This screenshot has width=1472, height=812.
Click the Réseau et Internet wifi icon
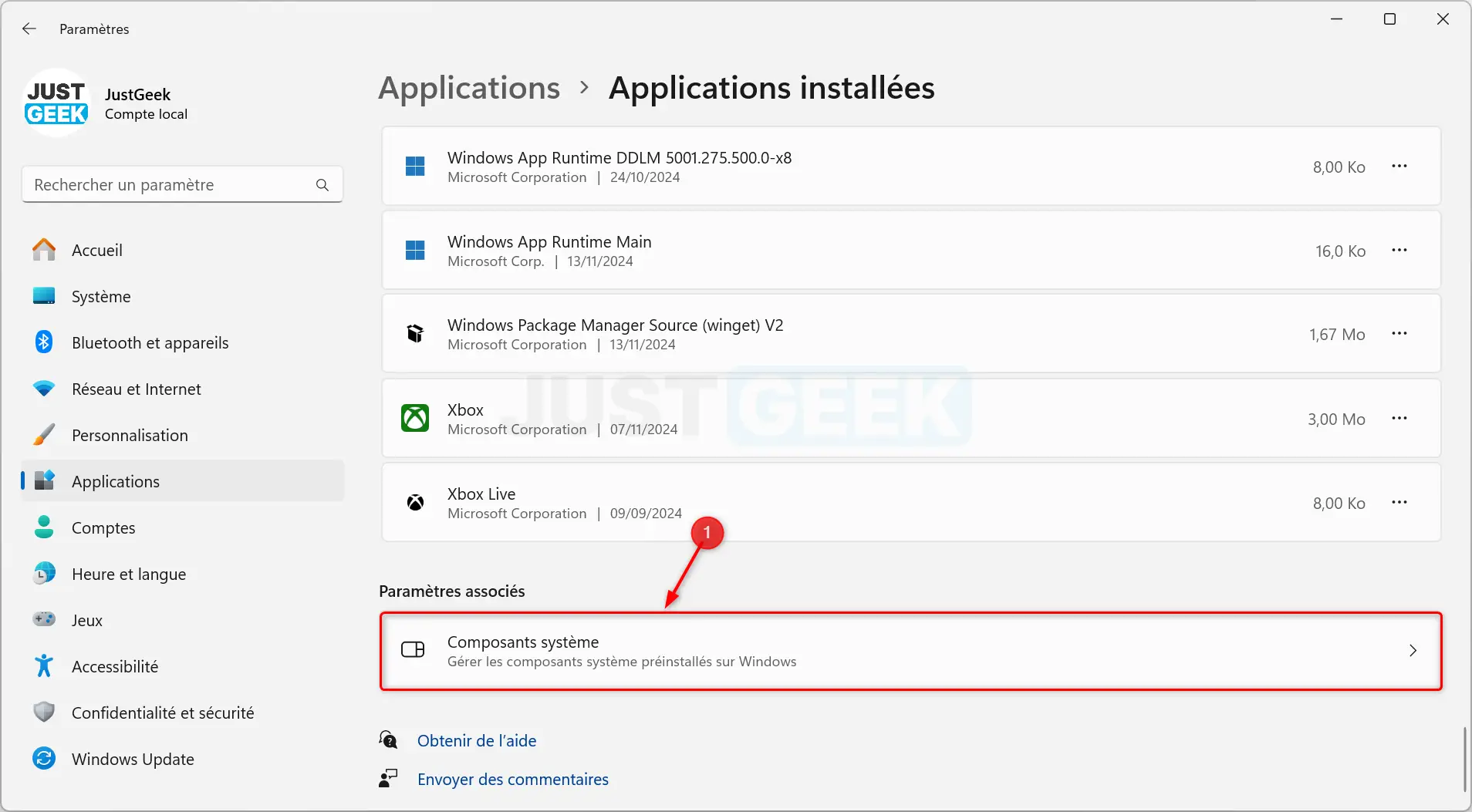coord(44,389)
